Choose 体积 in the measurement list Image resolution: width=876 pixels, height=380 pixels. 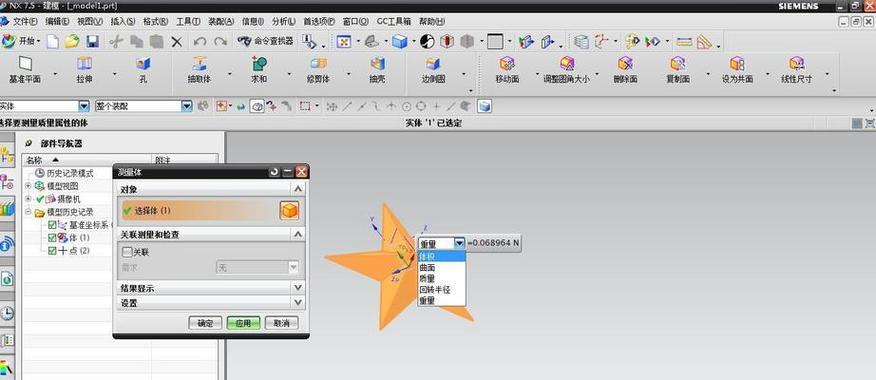pos(441,256)
